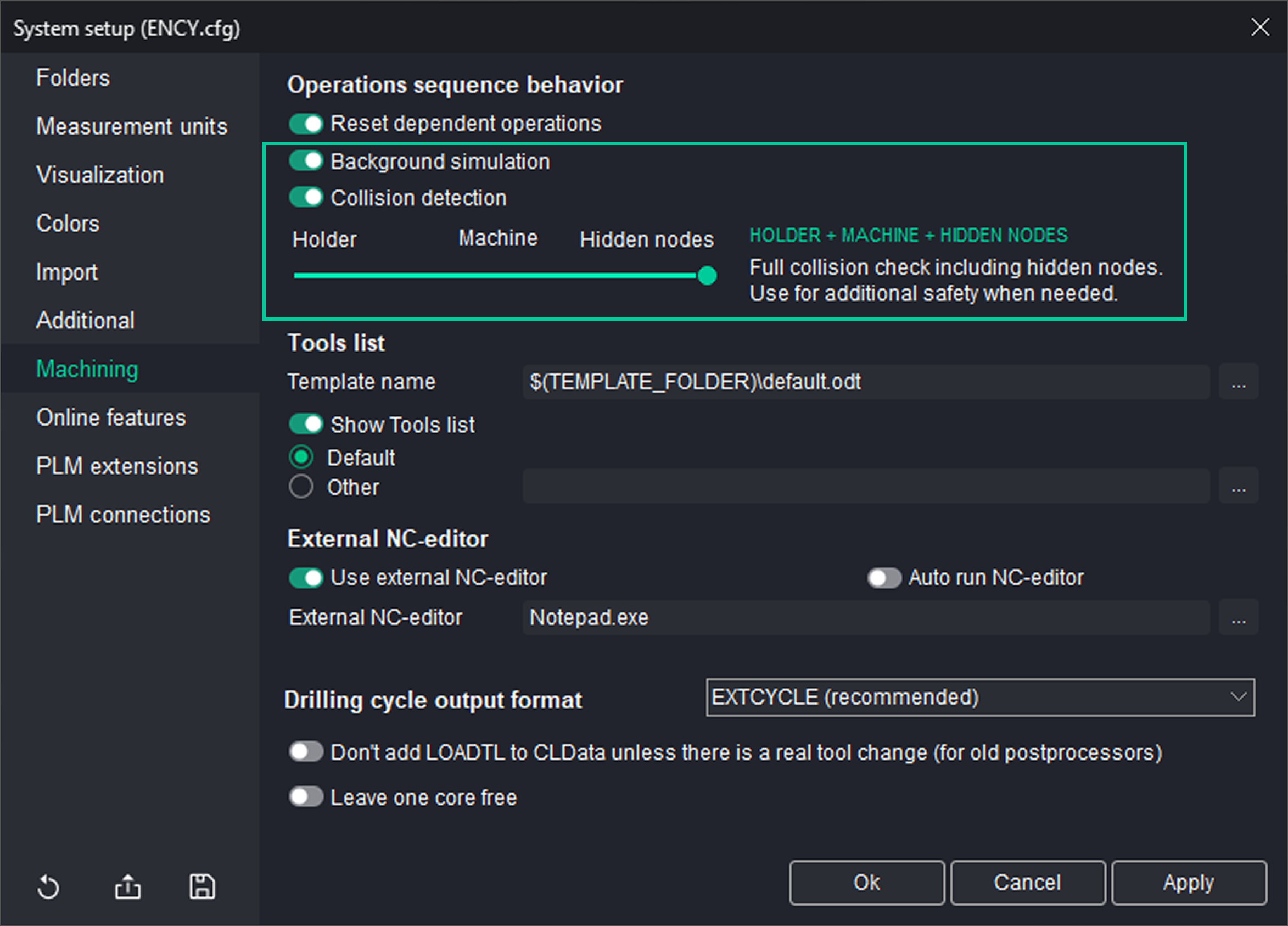Open Drilling cycle output format dropdown
Image resolution: width=1288 pixels, height=926 pixels.
click(979, 697)
